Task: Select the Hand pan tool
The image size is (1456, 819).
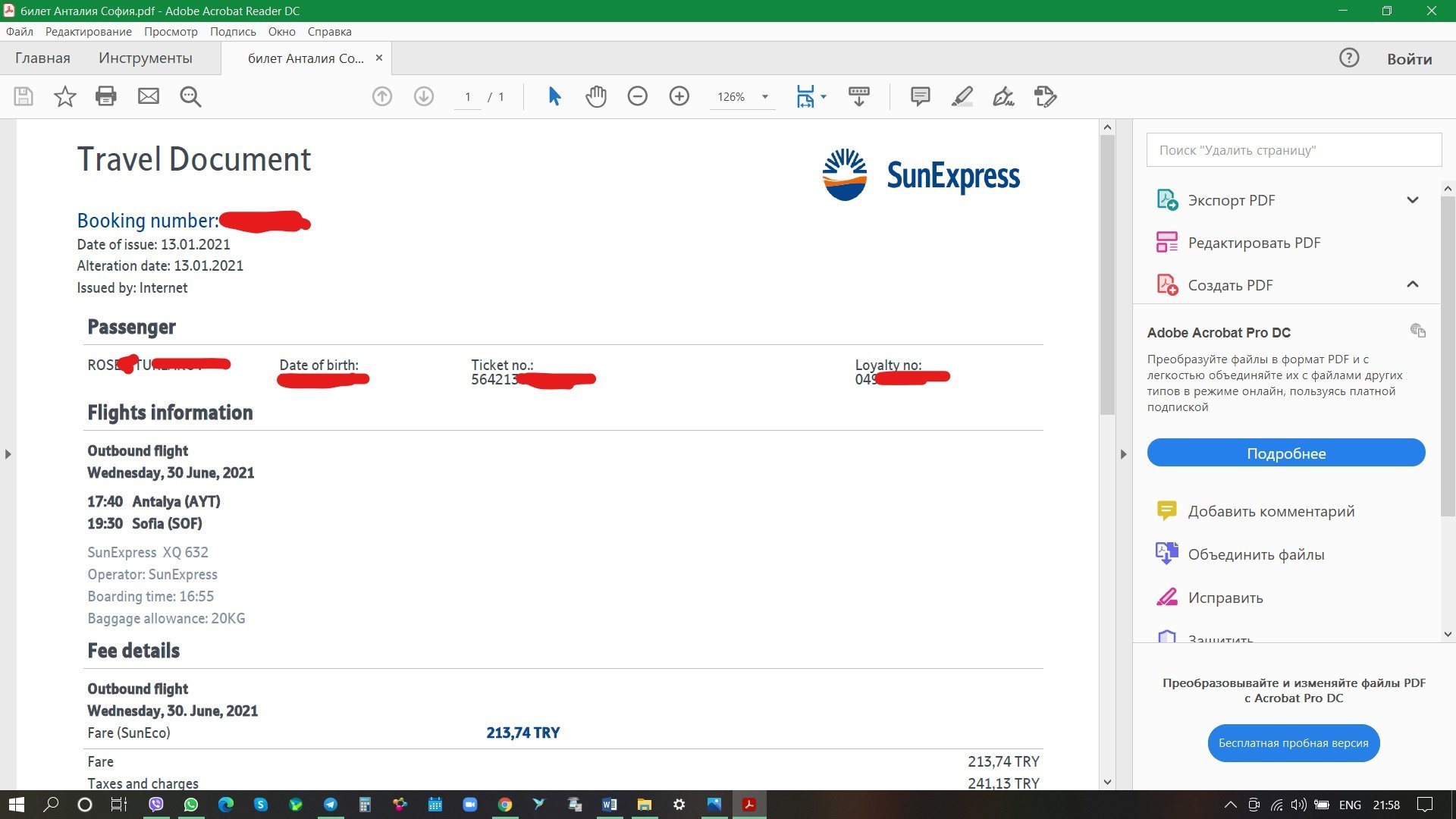Action: point(596,96)
